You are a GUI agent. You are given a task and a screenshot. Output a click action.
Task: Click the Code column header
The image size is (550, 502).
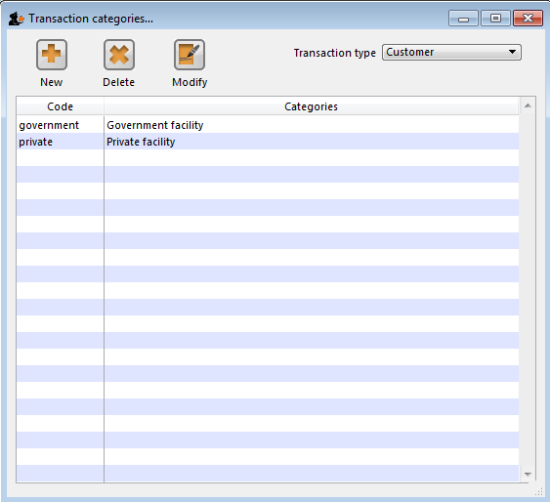pyautogui.click(x=60, y=106)
